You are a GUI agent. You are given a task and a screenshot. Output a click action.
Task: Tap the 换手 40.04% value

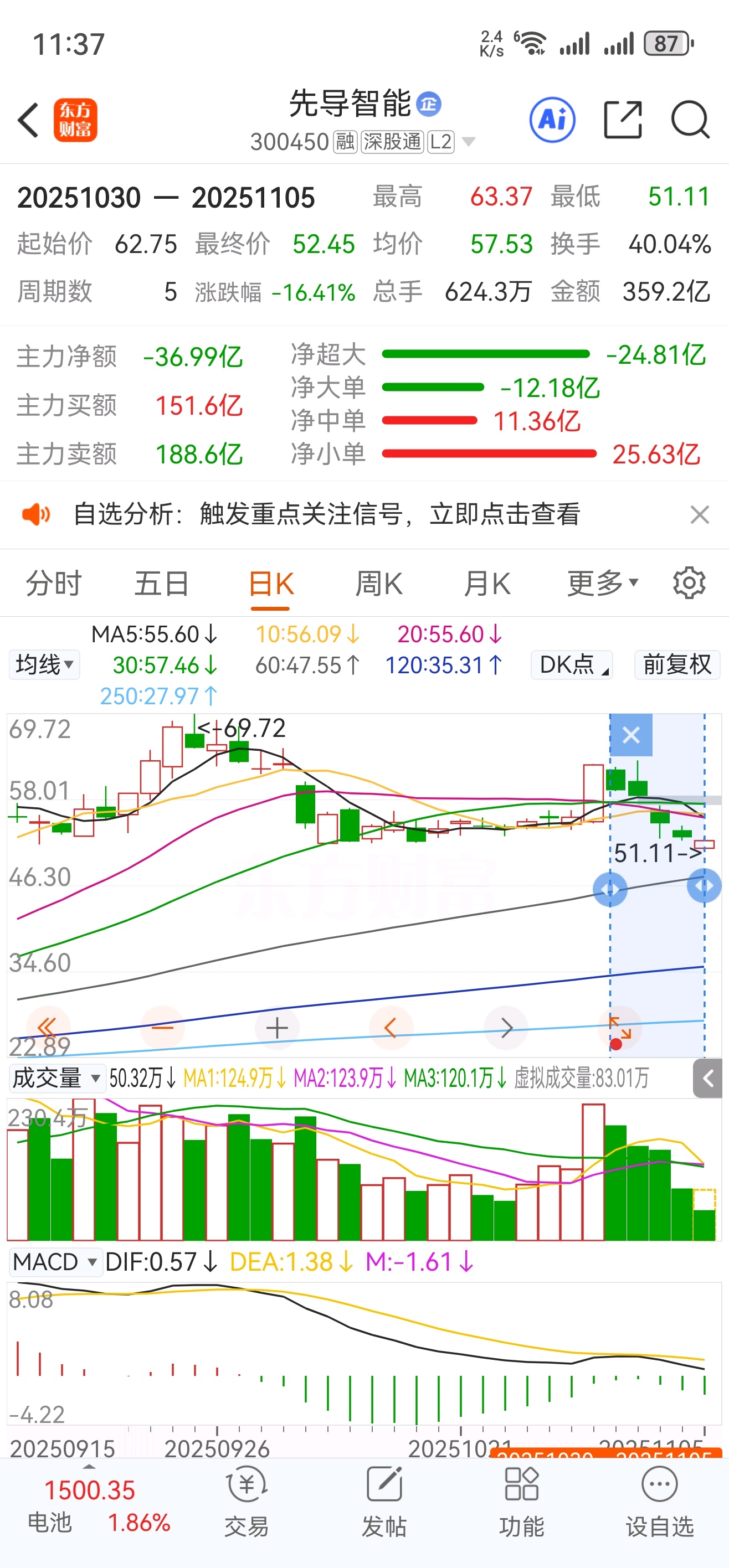click(669, 244)
